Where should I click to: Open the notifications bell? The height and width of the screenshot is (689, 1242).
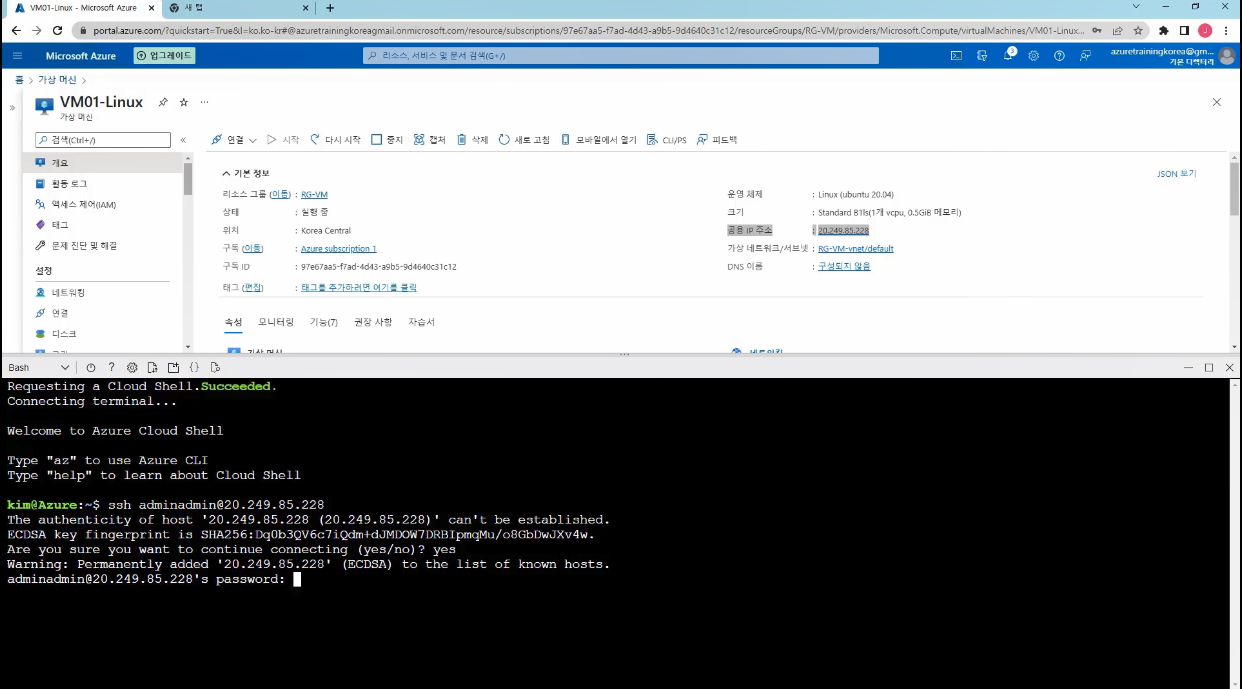(1008, 56)
